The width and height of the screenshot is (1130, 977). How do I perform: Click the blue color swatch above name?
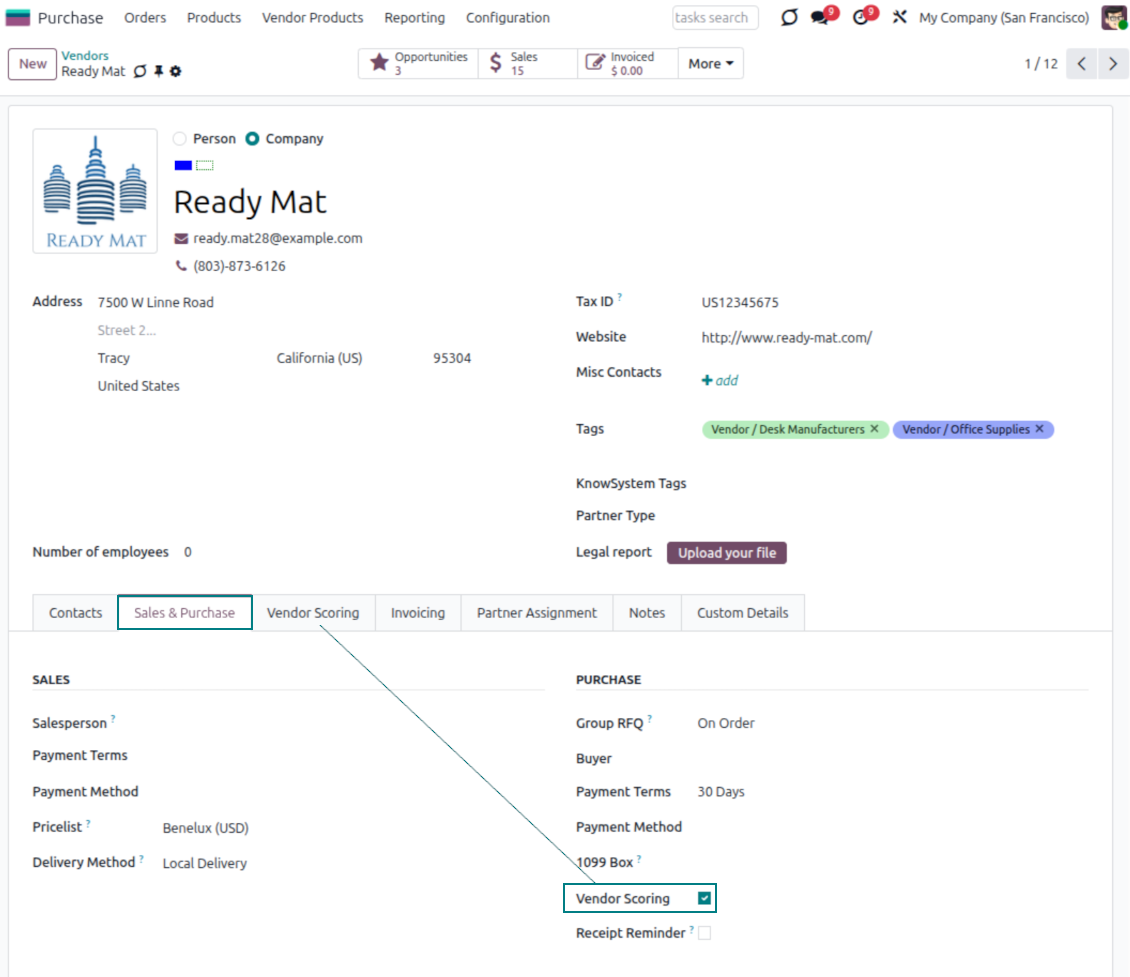[x=183, y=165]
